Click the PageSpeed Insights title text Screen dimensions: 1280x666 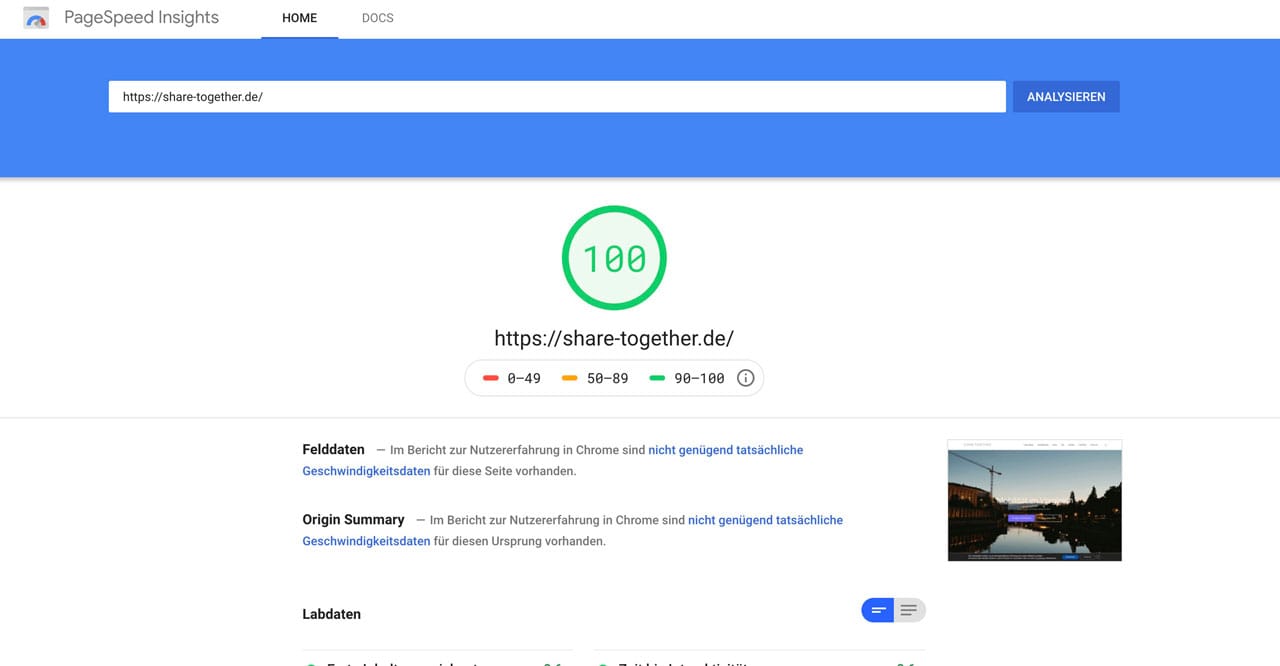(141, 18)
